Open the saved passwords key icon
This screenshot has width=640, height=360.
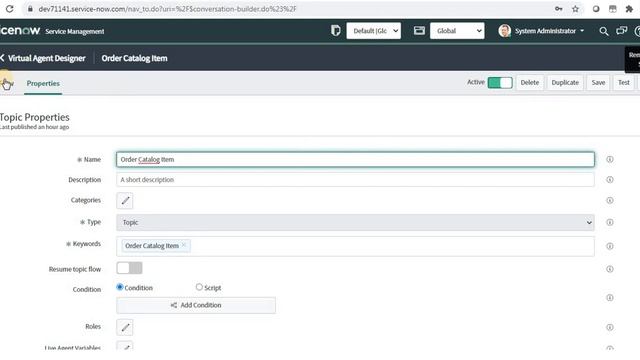[558, 9]
